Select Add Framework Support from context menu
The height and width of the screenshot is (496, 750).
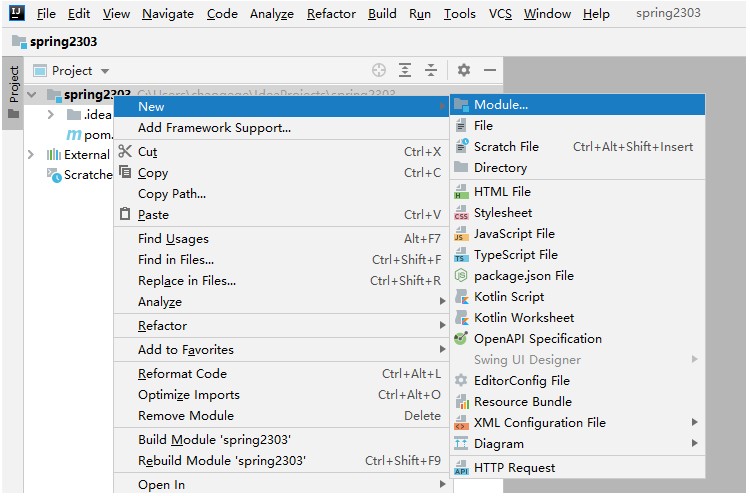point(214,128)
